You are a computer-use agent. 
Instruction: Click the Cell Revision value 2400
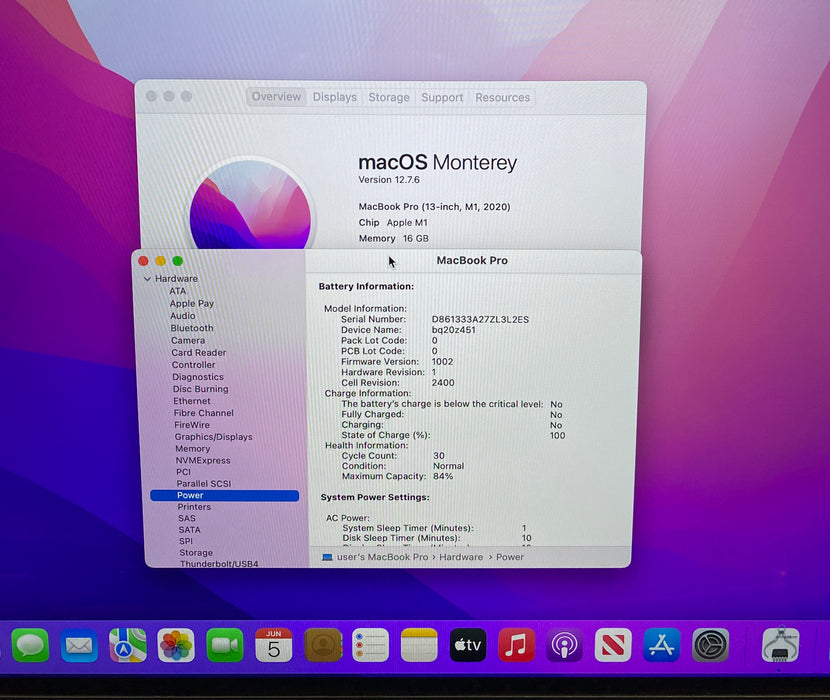(x=443, y=383)
